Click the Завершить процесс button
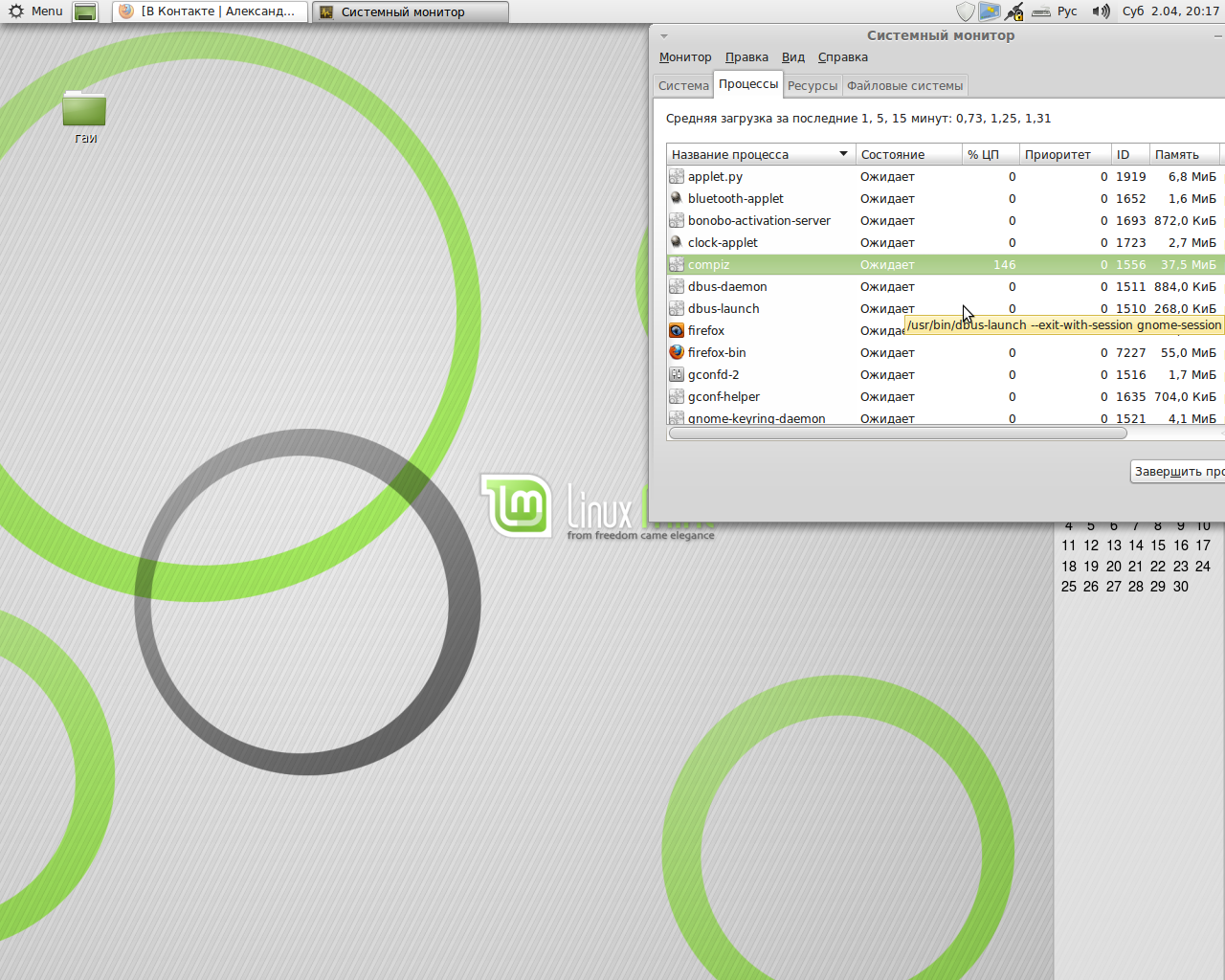This screenshot has width=1225, height=980. click(x=1178, y=471)
